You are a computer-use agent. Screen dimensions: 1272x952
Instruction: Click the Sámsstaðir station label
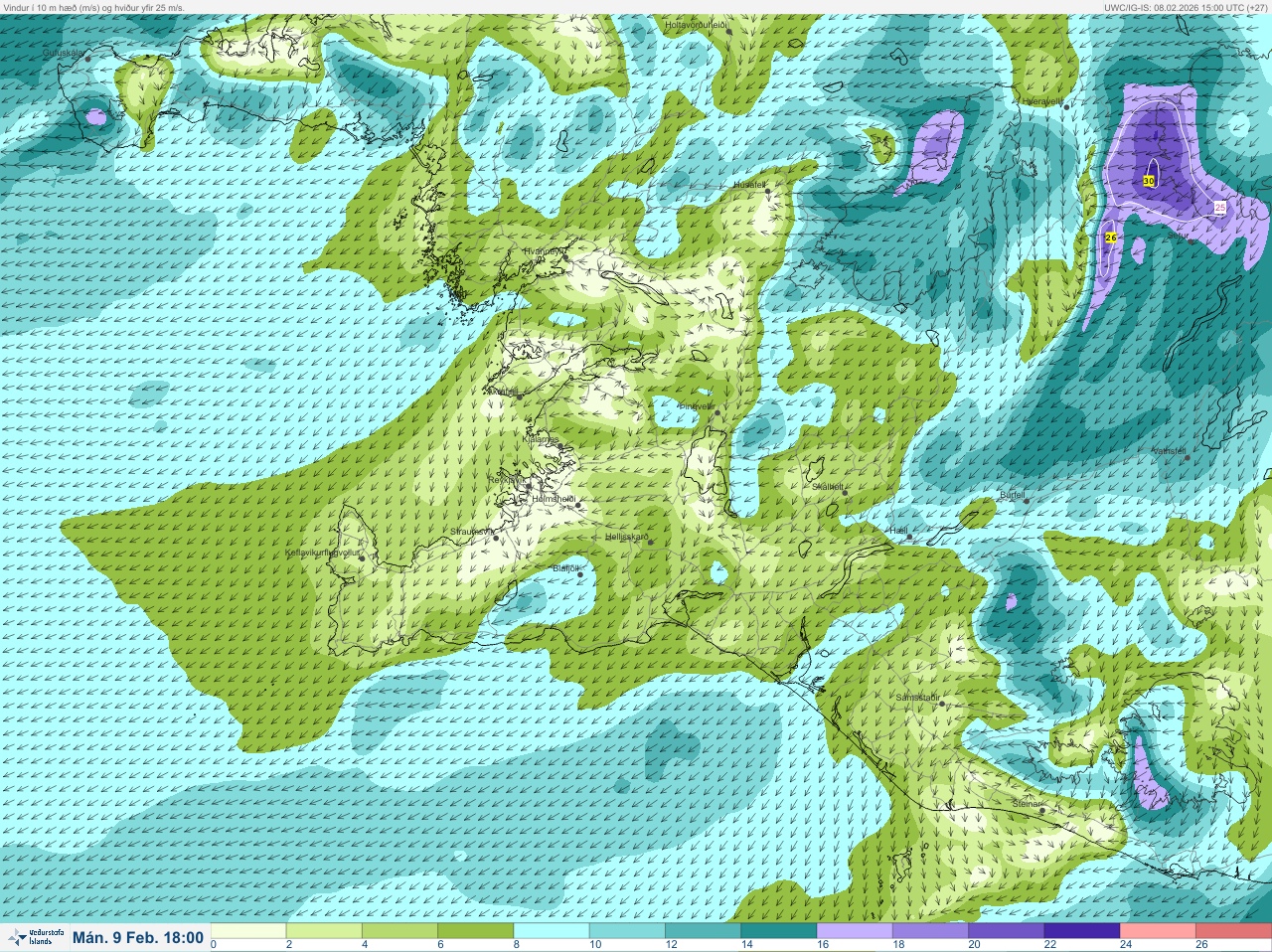pyautogui.click(x=917, y=699)
